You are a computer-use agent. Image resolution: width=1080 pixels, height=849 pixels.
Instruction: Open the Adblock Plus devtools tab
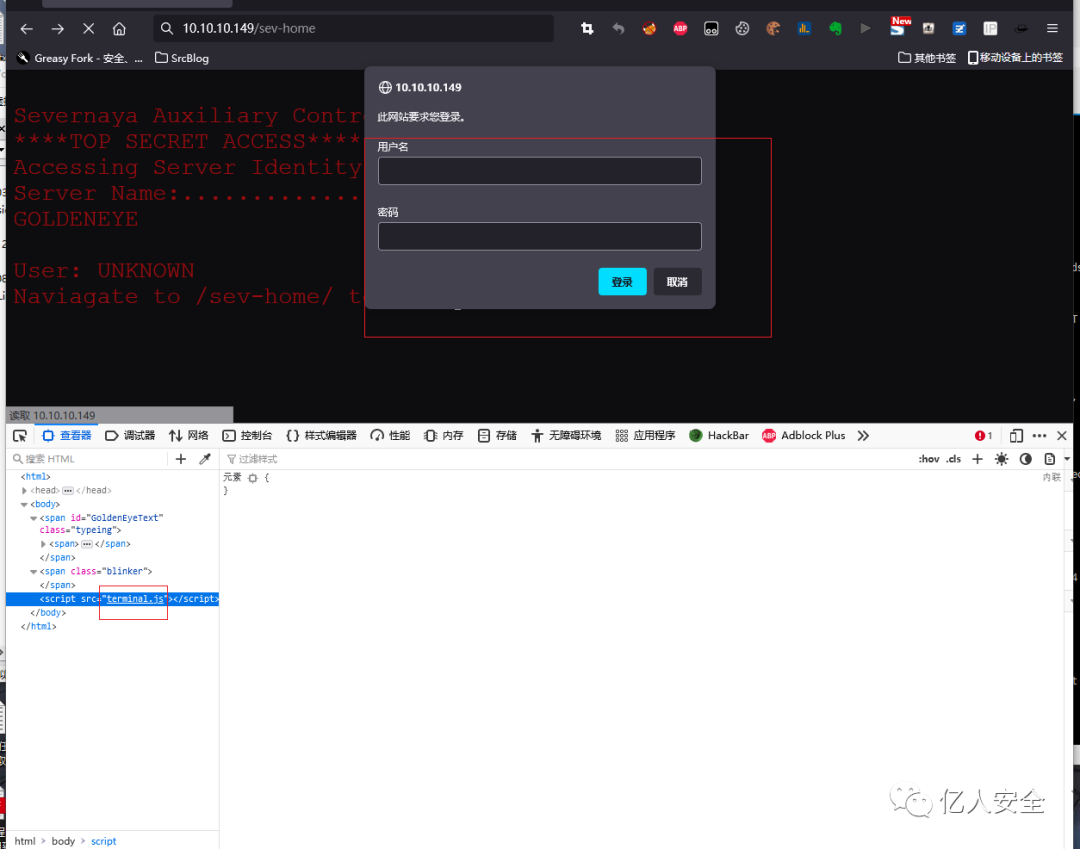pyautogui.click(x=804, y=436)
